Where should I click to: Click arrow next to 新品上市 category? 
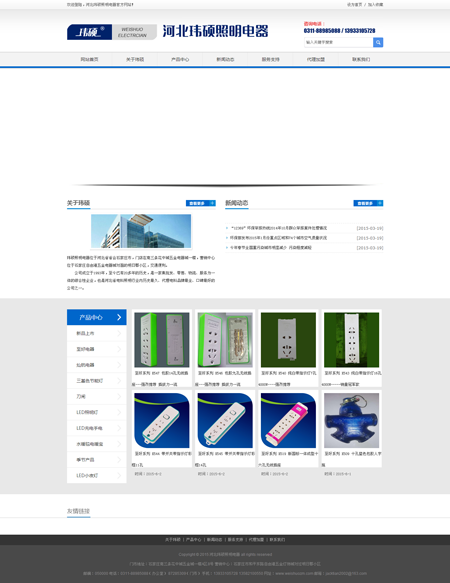119,334
